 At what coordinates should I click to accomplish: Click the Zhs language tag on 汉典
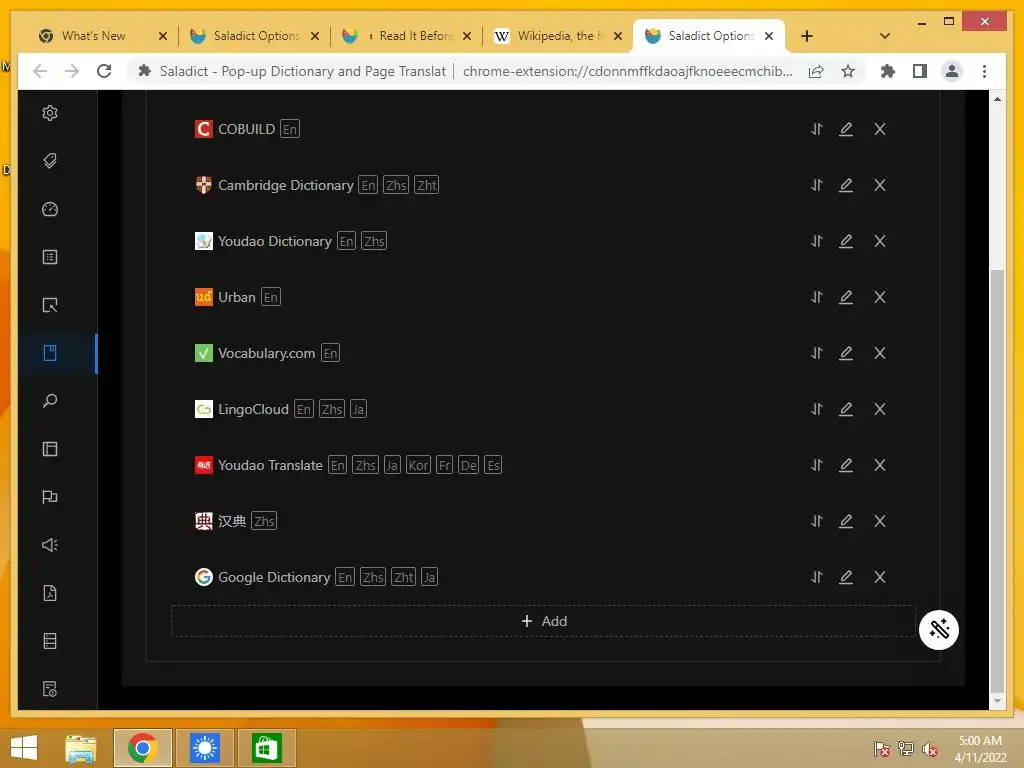[x=264, y=521]
